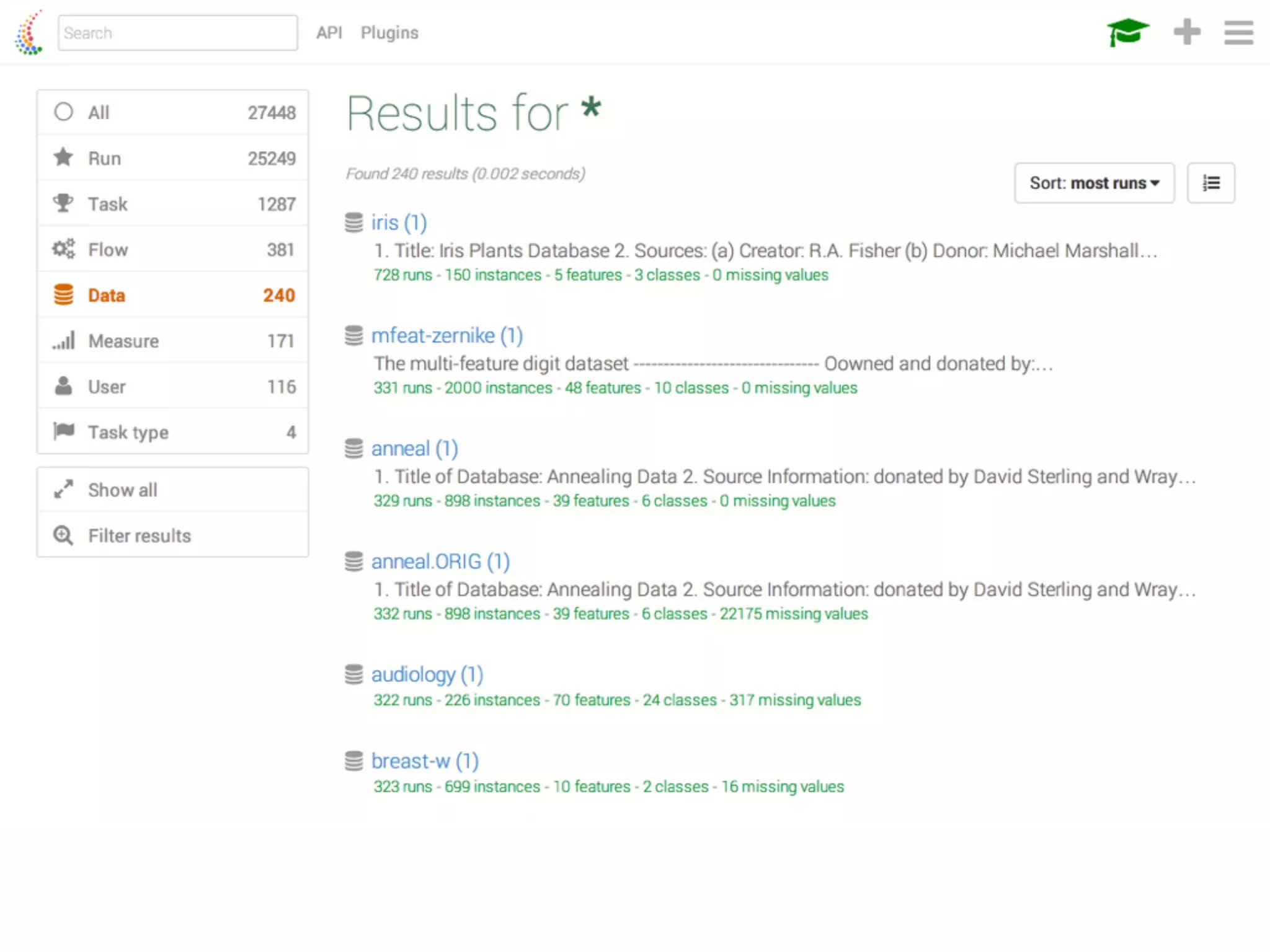This screenshot has height=952, width=1270.
Task: Open the hamburger menu icon
Action: pyautogui.click(x=1238, y=32)
